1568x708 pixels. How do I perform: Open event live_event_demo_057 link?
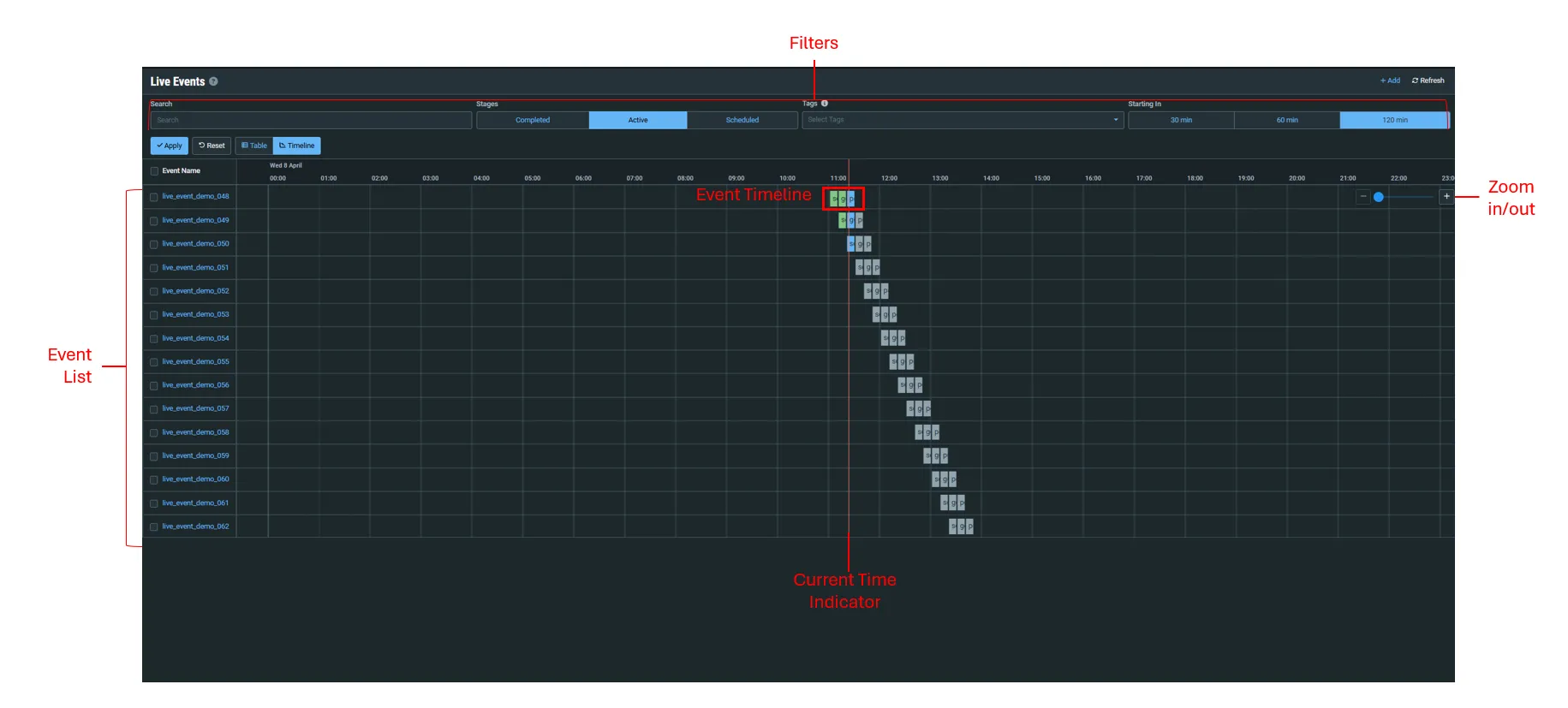(195, 408)
